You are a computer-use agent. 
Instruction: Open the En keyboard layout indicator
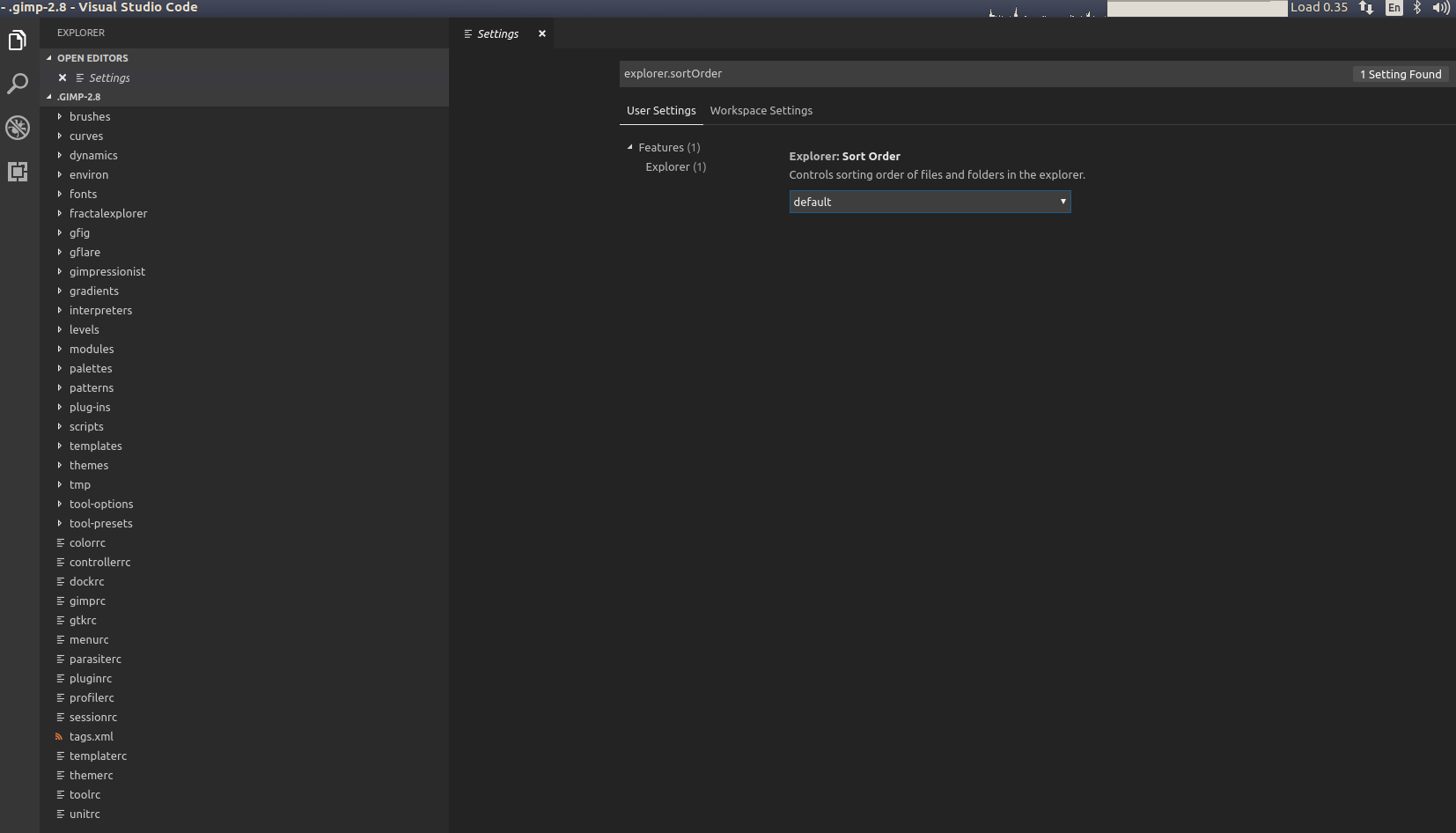(x=1394, y=8)
